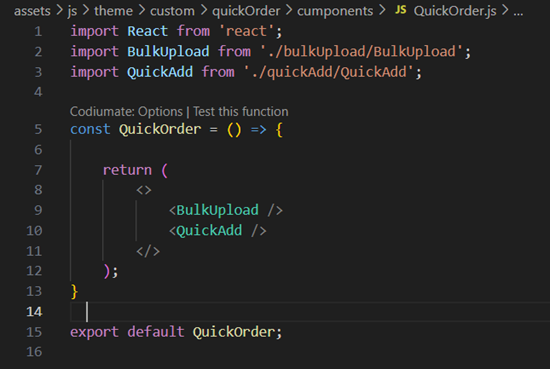Image resolution: width=550 pixels, height=369 pixels.
Task: Select the 'js' breadcrumb segment
Action: pos(72,11)
